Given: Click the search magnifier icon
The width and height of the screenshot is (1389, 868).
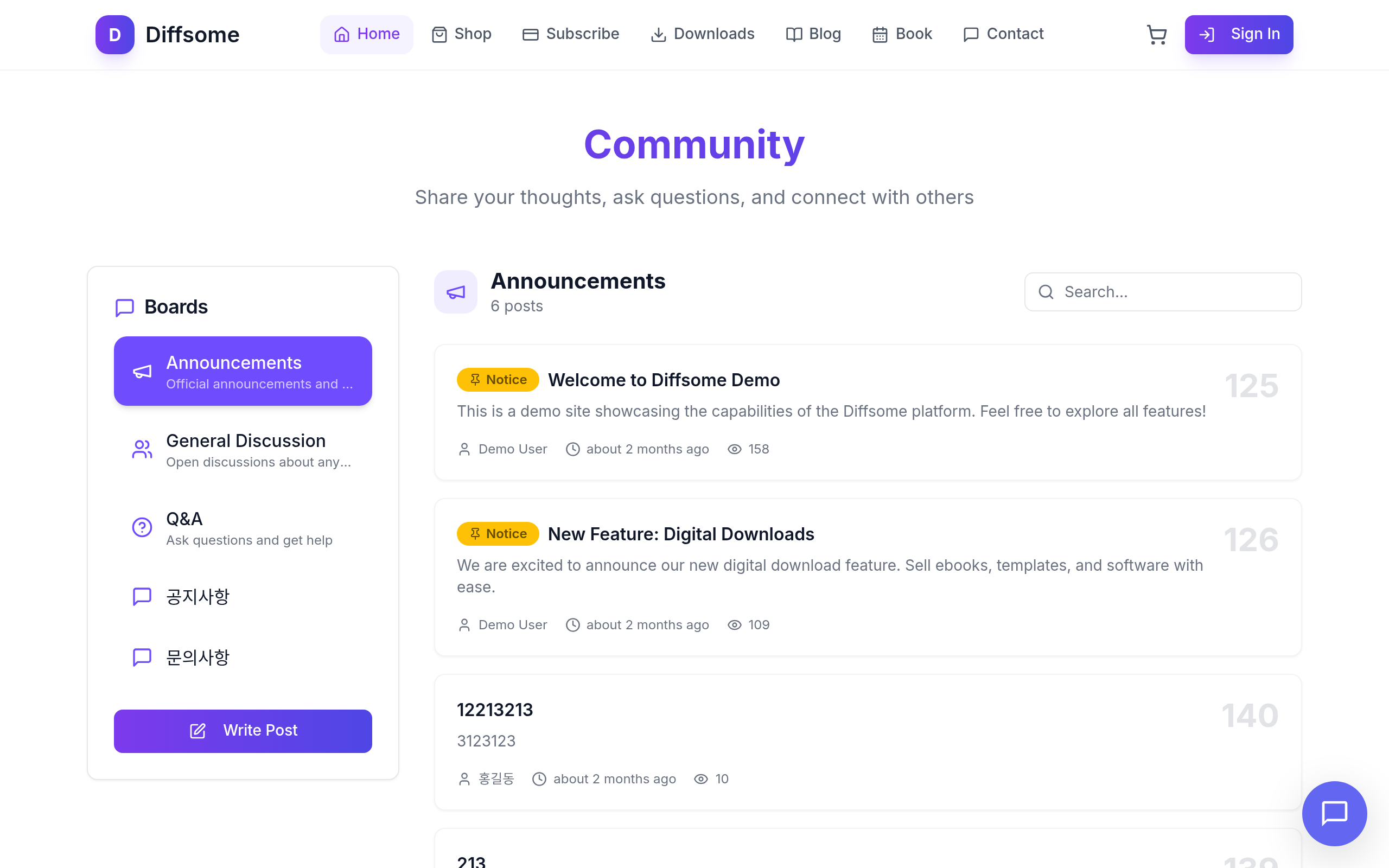Looking at the screenshot, I should [x=1046, y=292].
